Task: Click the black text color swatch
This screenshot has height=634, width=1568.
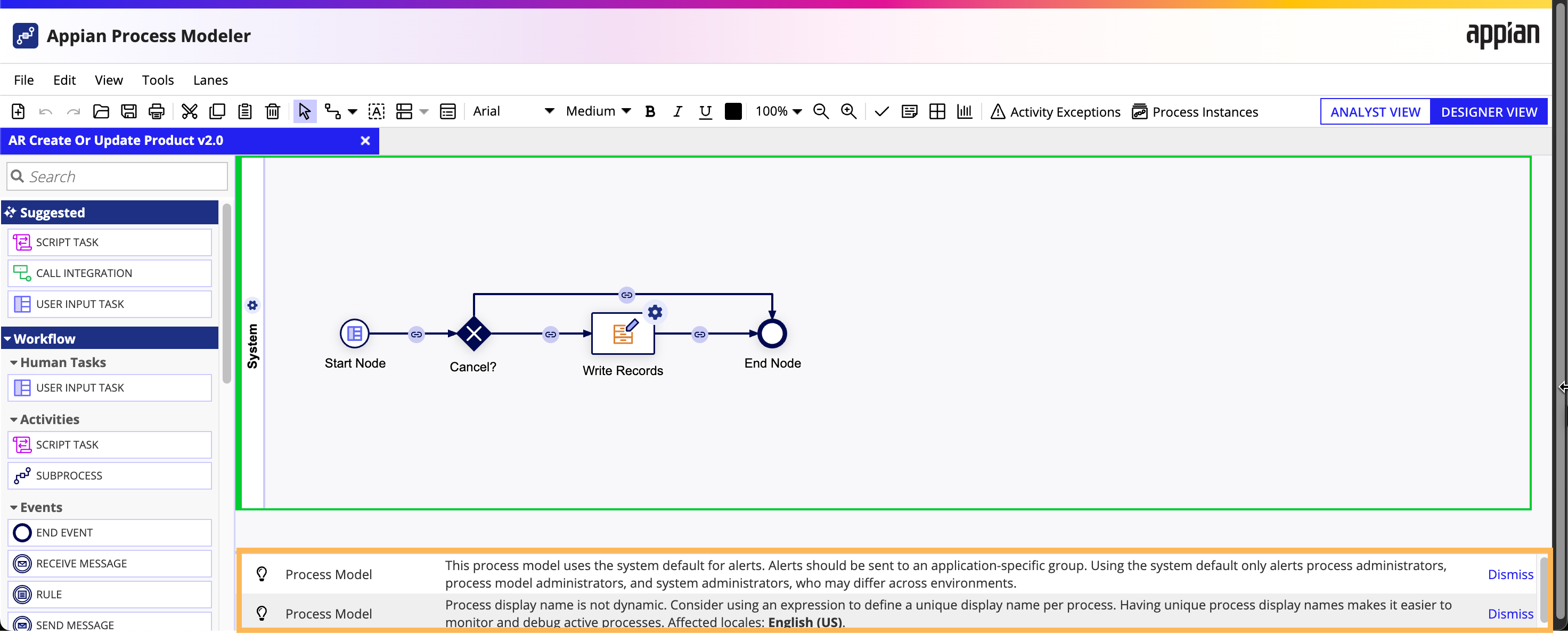Action: tap(733, 111)
